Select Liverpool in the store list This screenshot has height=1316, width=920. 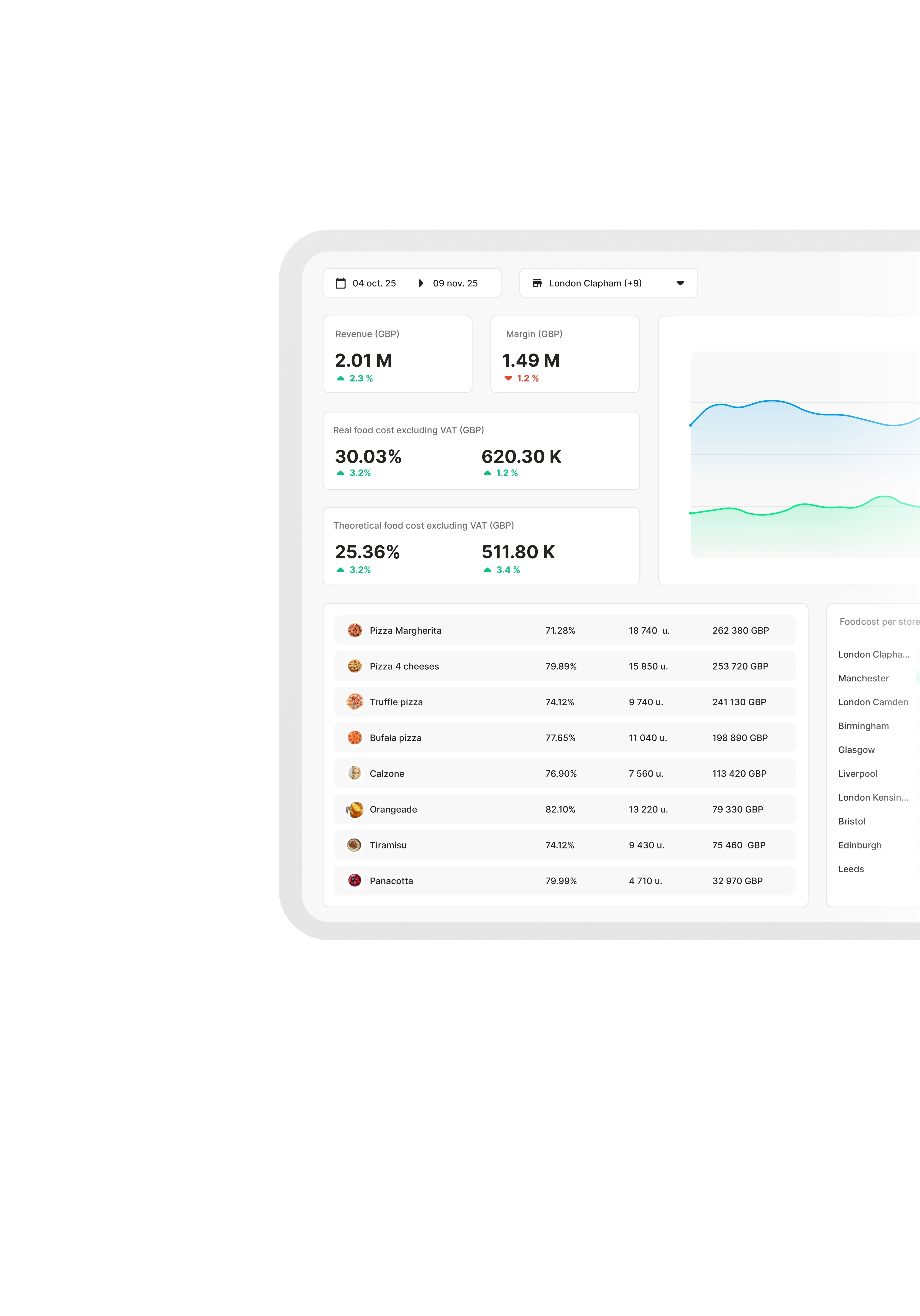857,774
